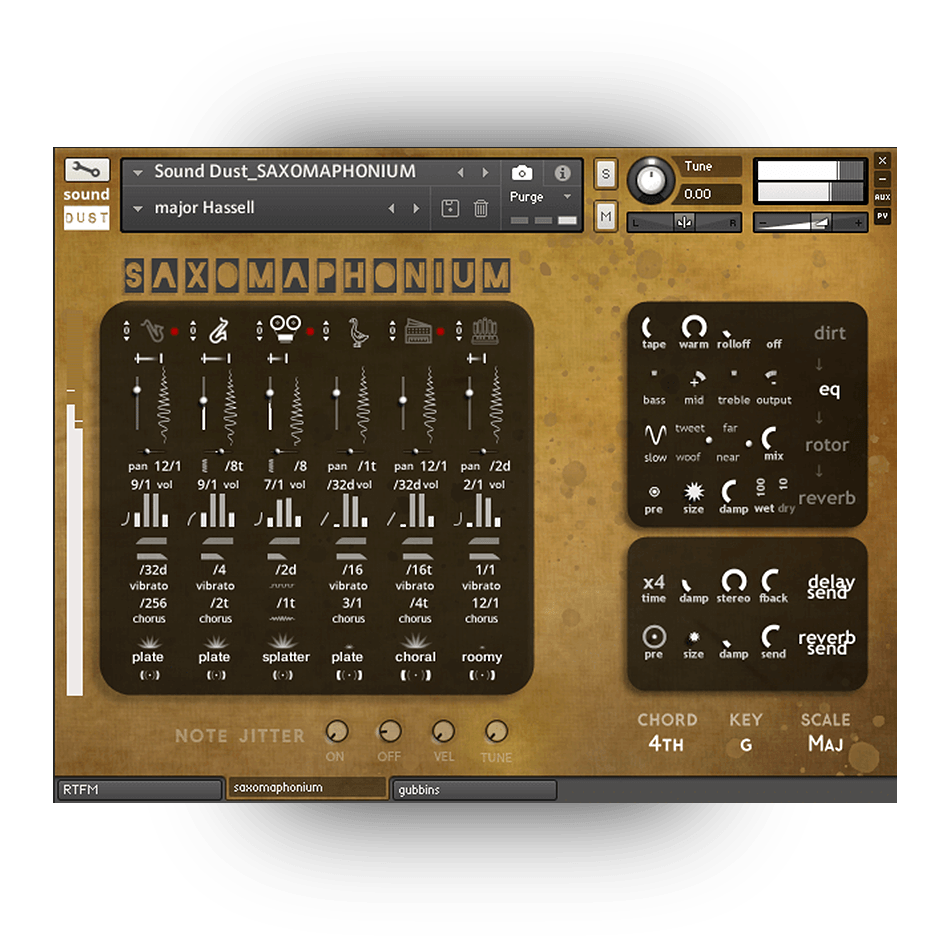Toggle red dot next to harmonium icon
950x950 pixels.
click(x=440, y=331)
